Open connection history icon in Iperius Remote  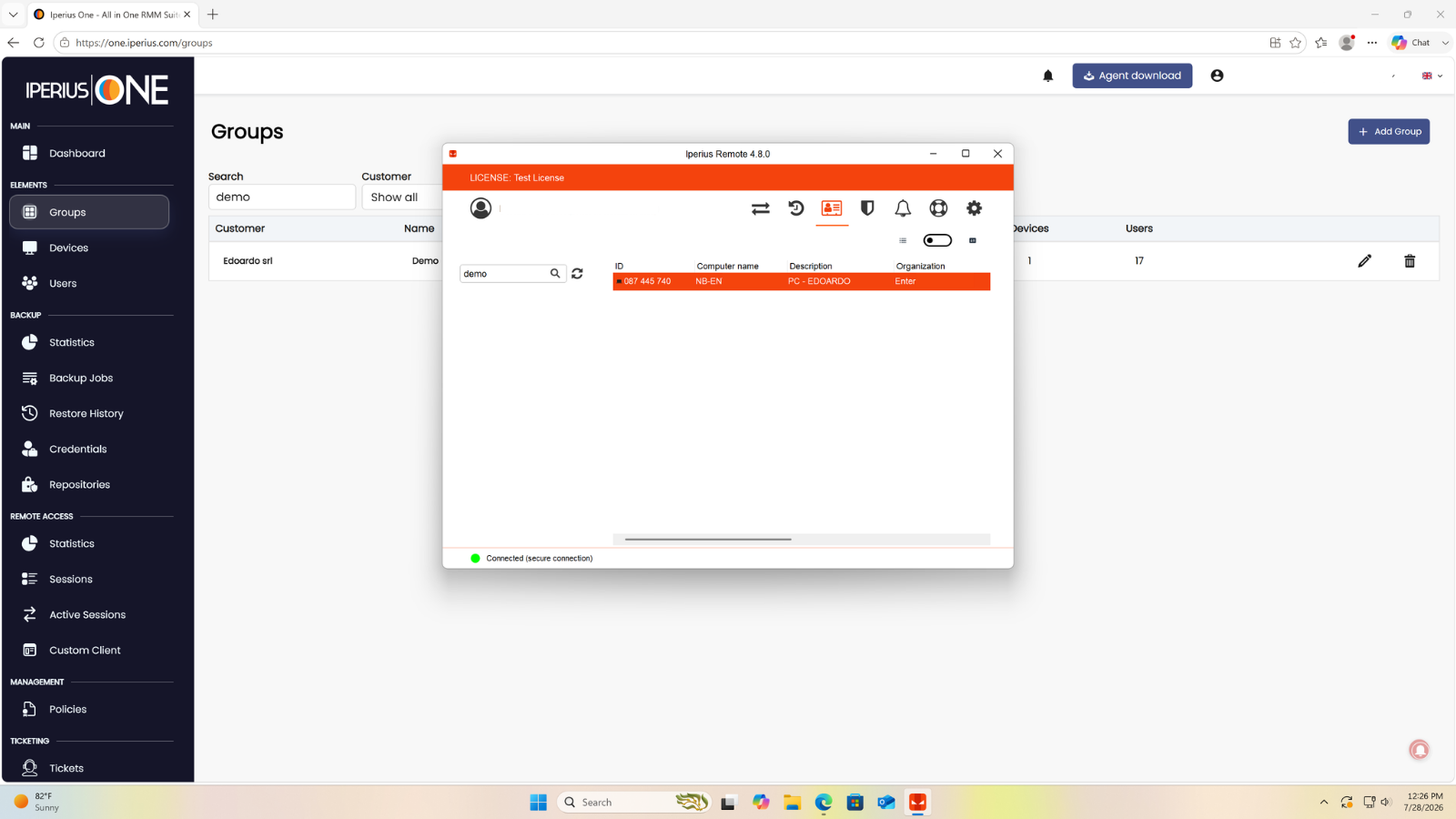[x=796, y=208]
